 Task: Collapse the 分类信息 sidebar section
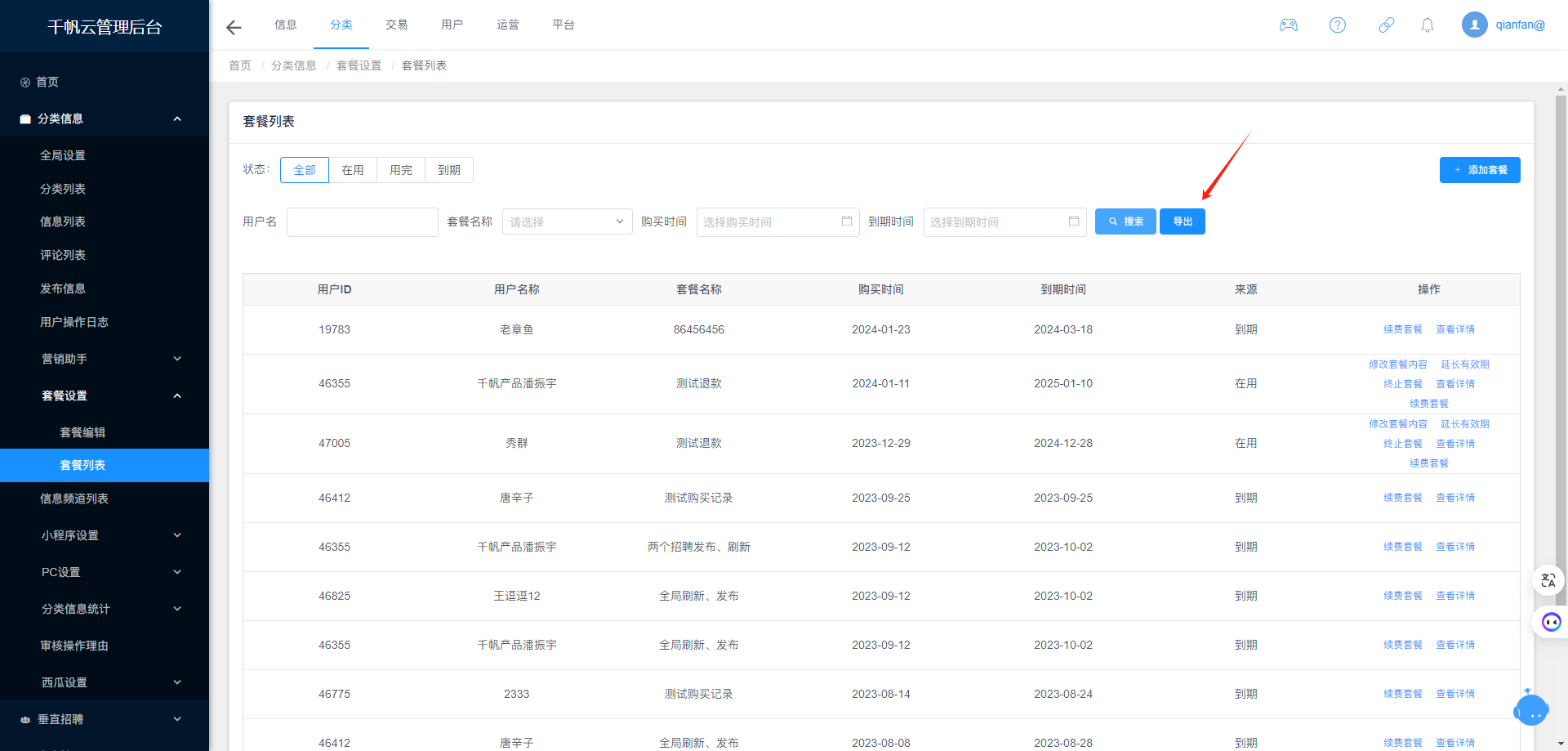click(105, 118)
